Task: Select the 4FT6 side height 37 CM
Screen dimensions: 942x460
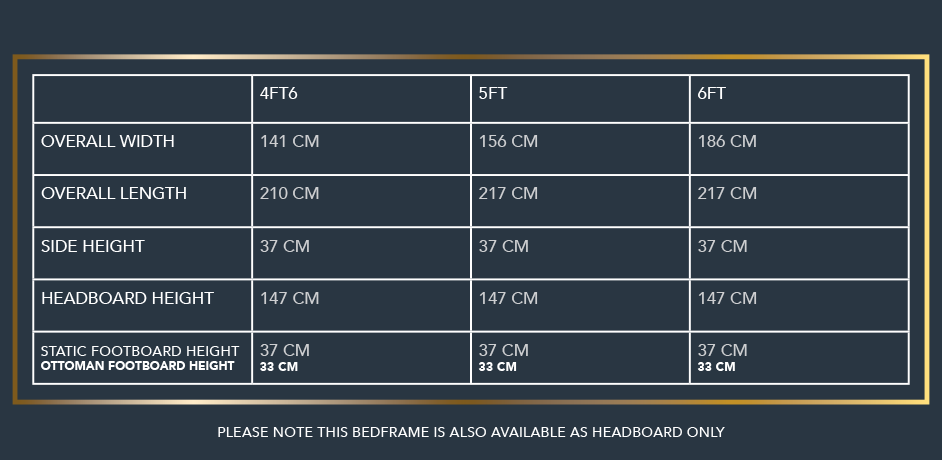Action: (x=285, y=246)
